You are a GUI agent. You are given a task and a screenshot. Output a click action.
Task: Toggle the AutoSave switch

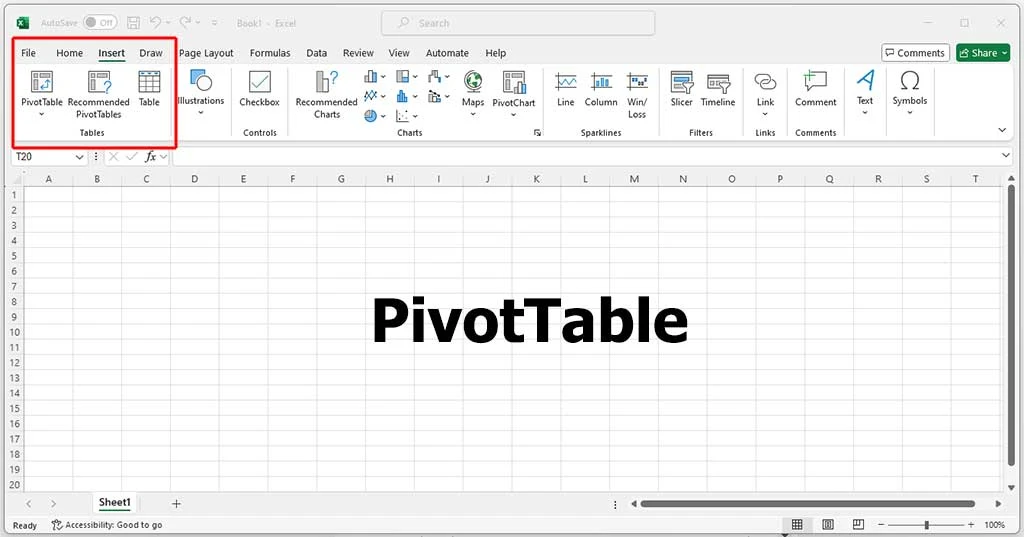100,23
